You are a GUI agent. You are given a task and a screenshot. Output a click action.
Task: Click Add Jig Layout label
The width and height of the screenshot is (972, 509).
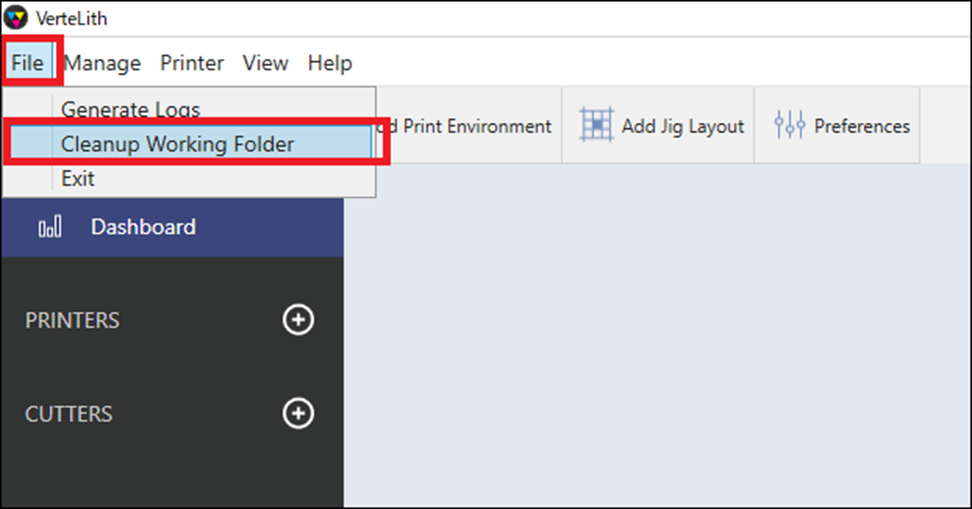(683, 126)
